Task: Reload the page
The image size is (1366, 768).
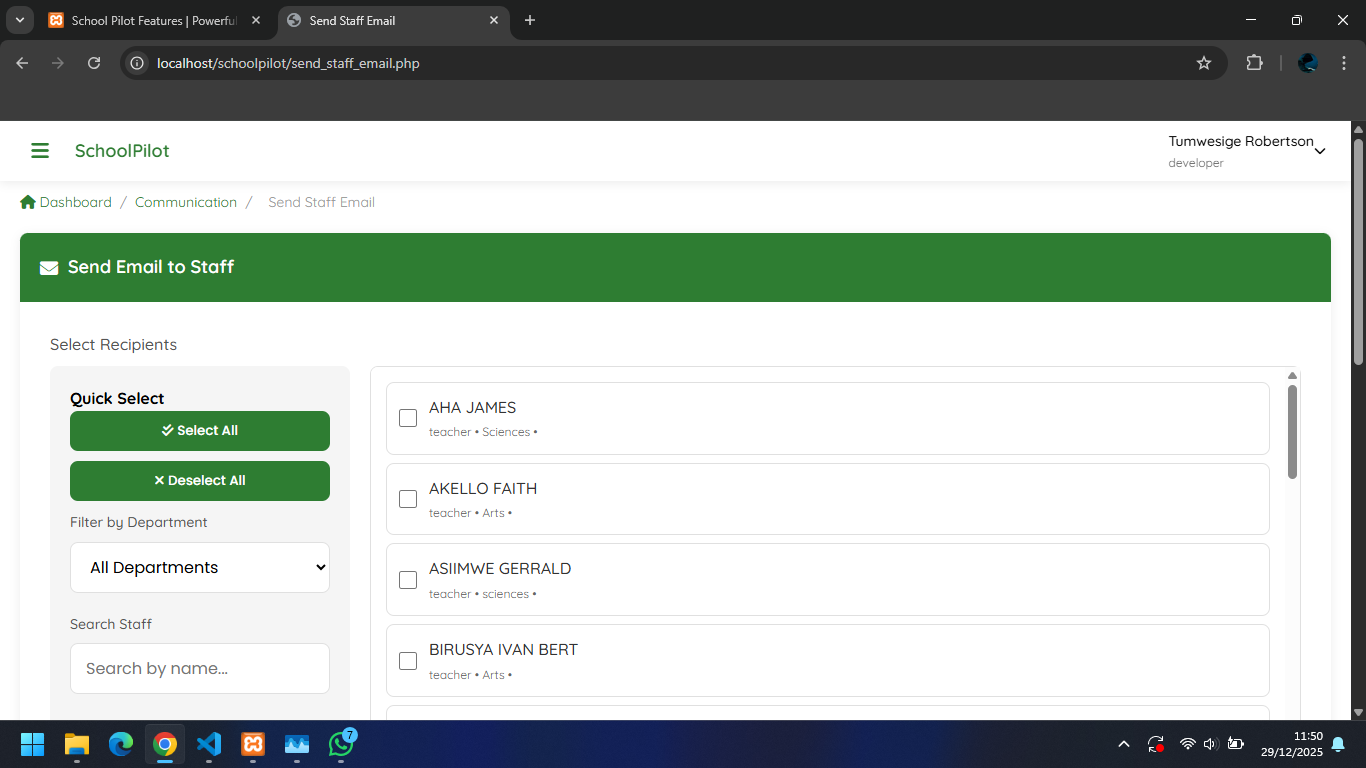Action: point(94,63)
